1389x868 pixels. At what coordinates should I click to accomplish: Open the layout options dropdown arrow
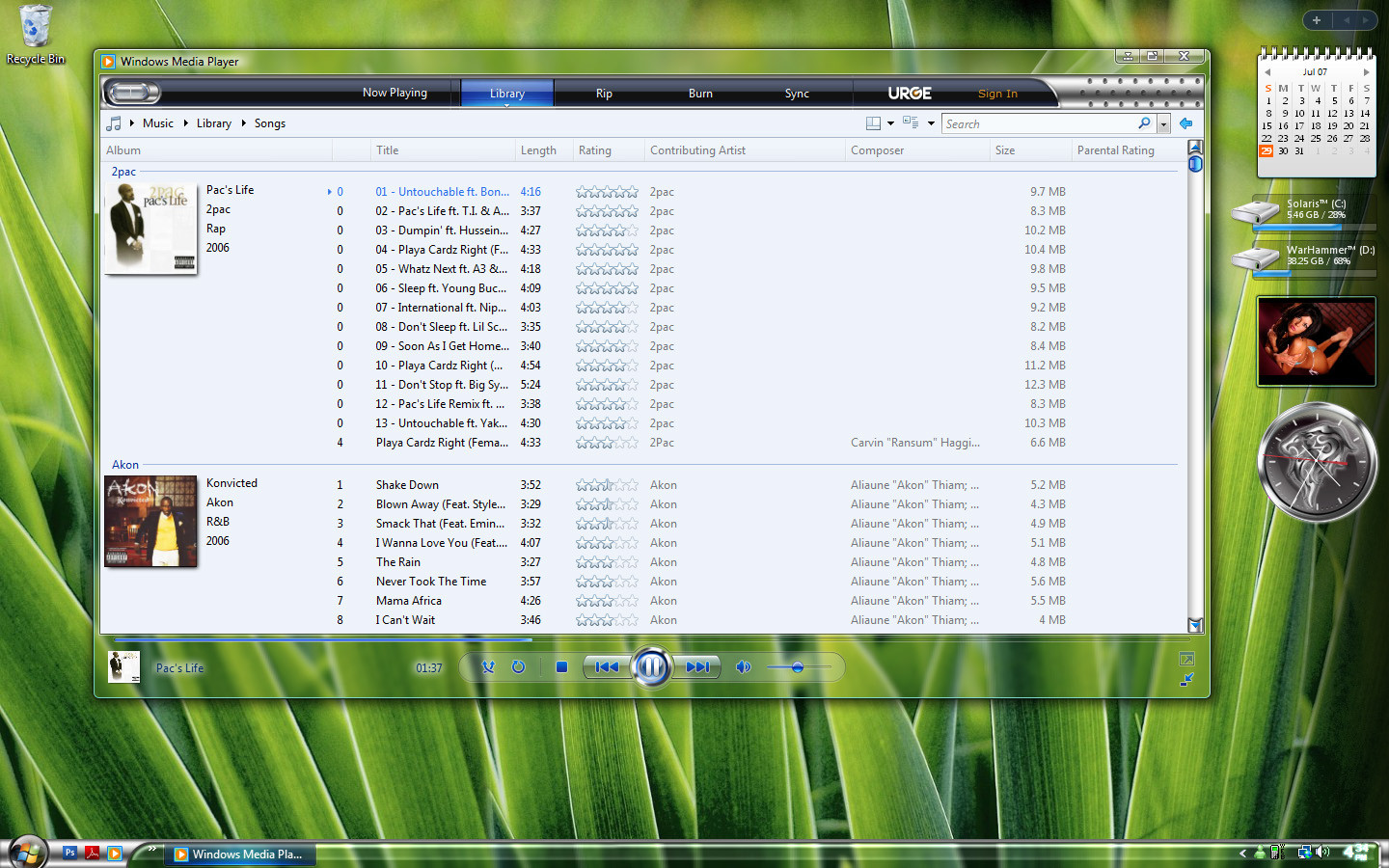point(890,123)
